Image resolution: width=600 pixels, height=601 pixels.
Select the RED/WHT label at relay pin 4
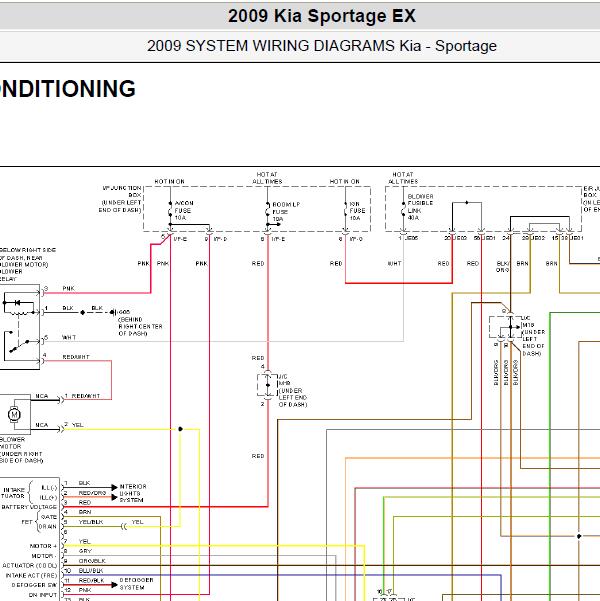click(x=76, y=357)
